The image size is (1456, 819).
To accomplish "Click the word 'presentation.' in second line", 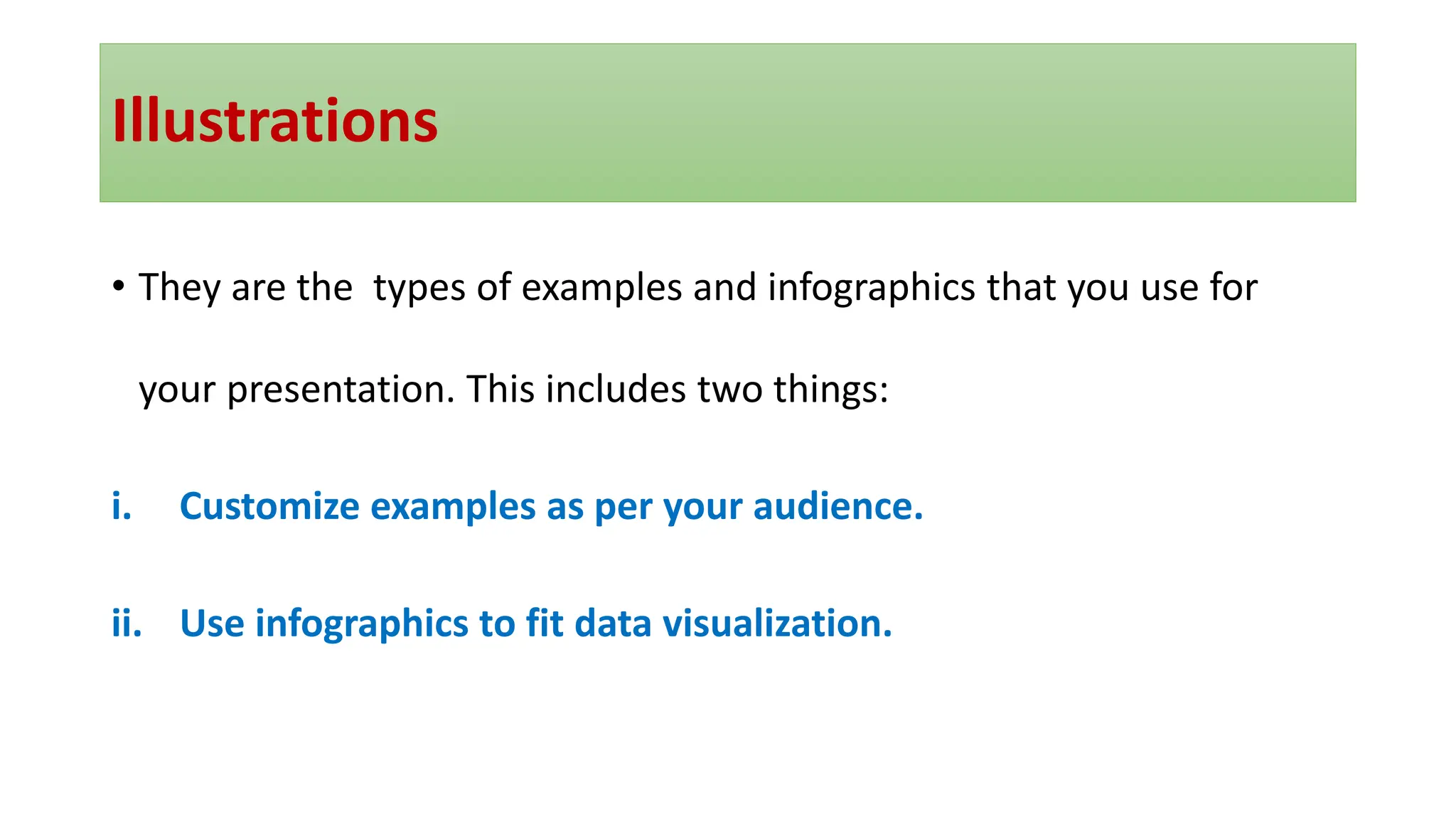I will click(x=341, y=390).
